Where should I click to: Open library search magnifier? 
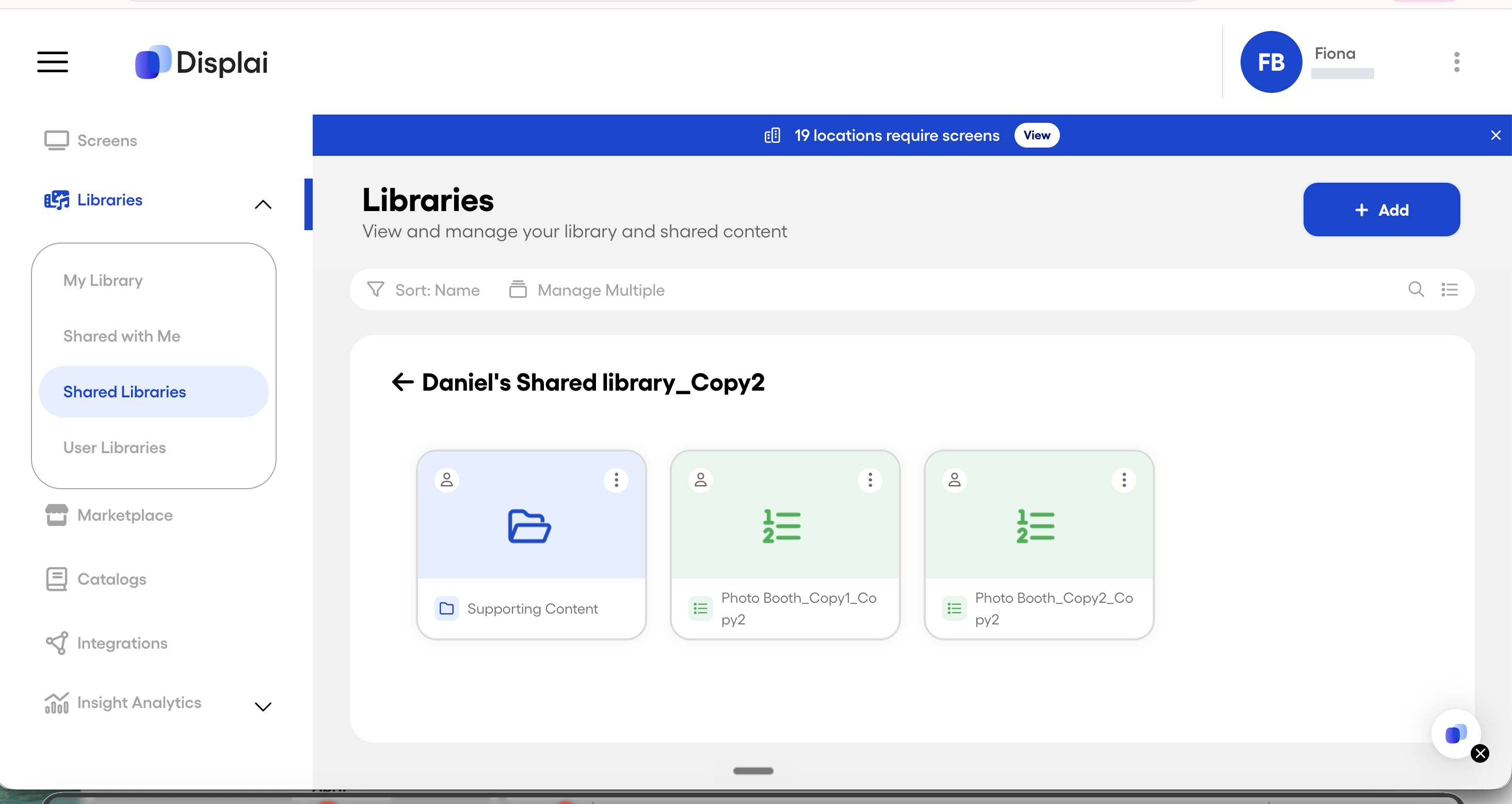(x=1416, y=290)
